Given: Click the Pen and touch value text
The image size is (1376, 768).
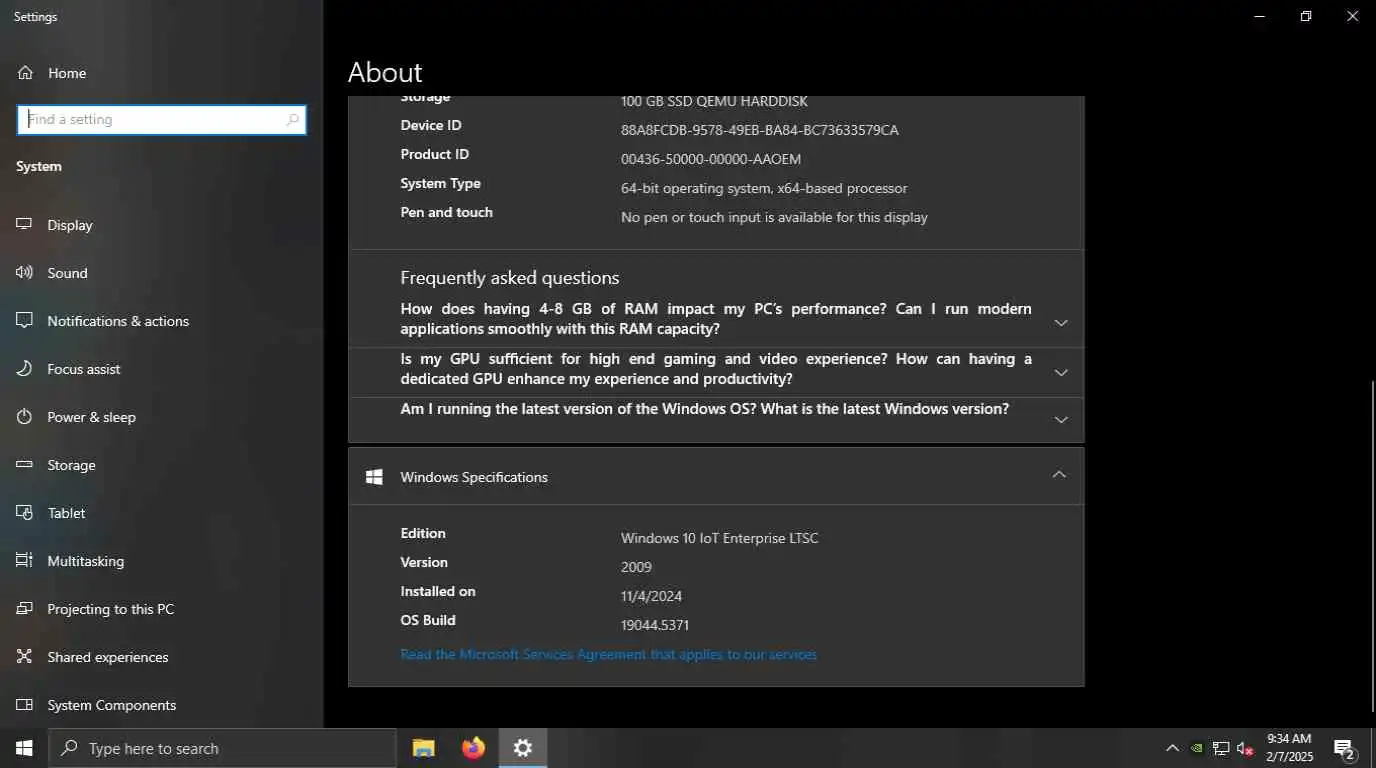Looking at the screenshot, I should (774, 217).
